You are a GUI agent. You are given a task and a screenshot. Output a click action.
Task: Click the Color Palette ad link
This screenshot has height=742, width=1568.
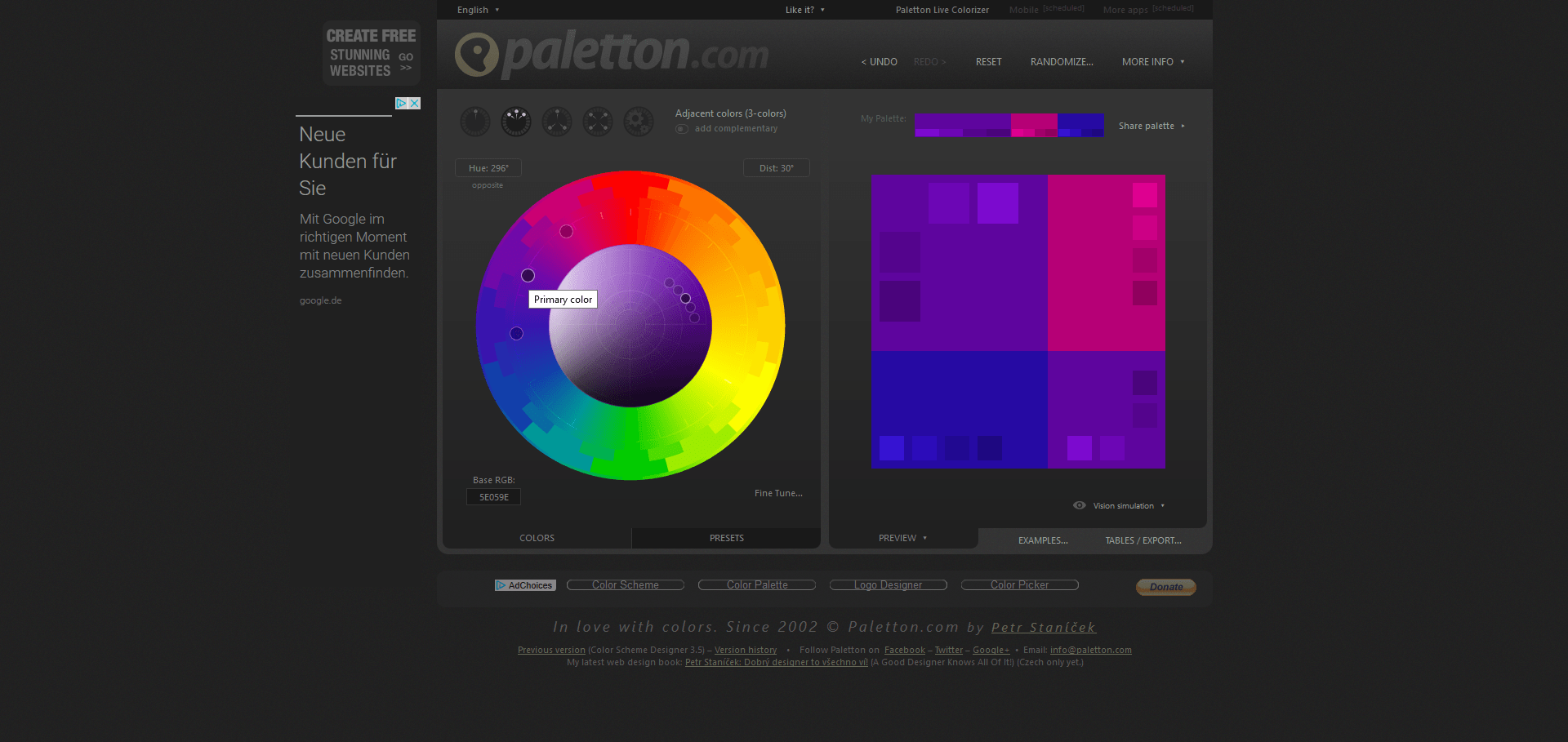pos(757,585)
